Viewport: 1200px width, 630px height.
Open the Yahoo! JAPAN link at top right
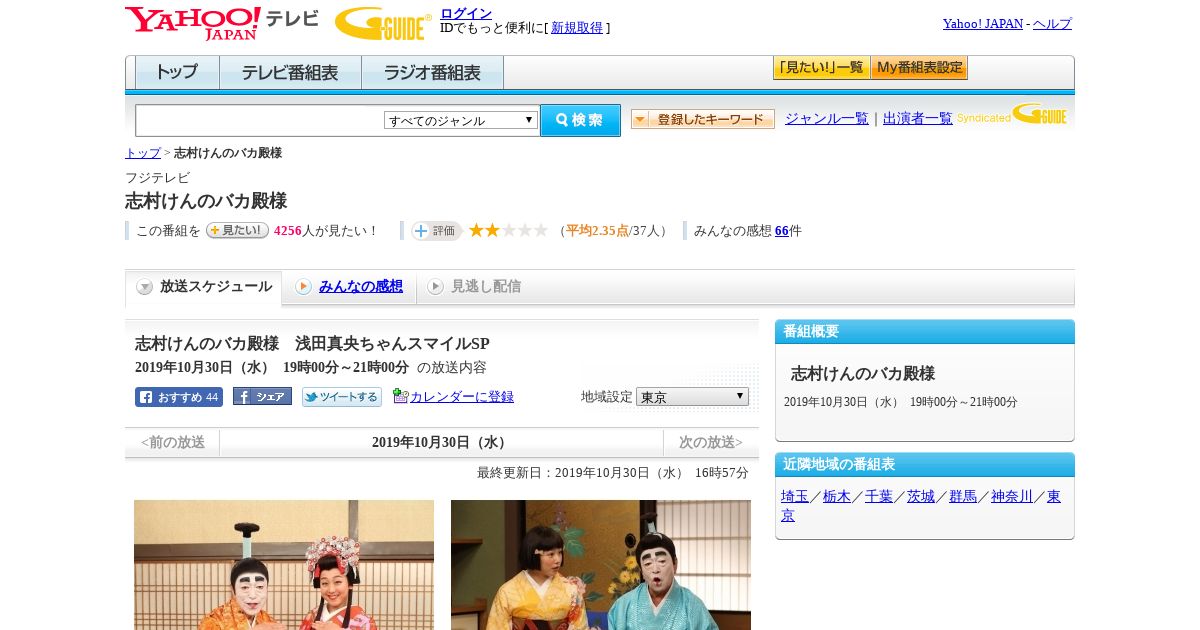[x=983, y=24]
